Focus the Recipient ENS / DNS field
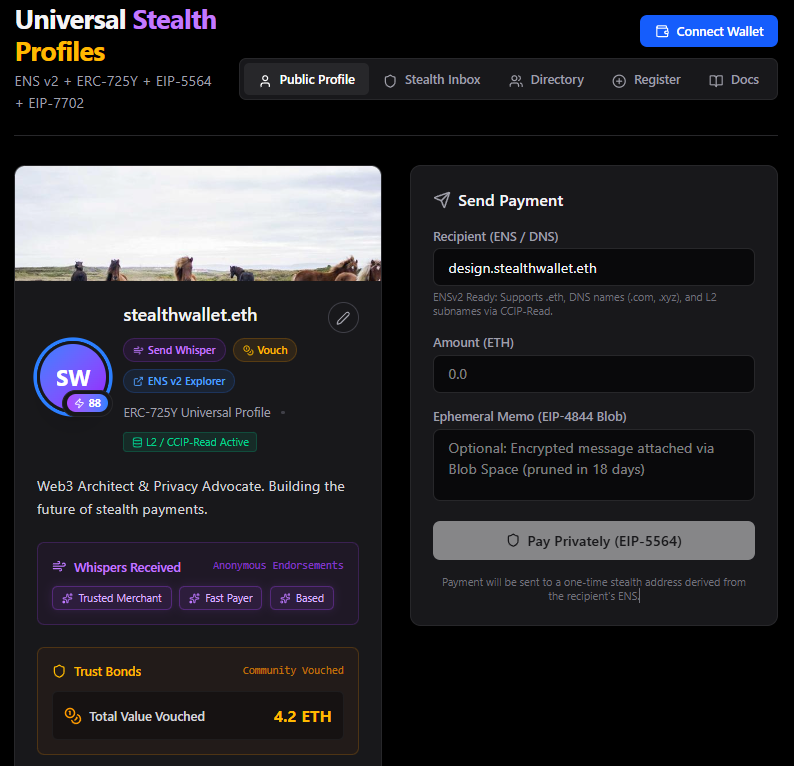The height and width of the screenshot is (766, 794). [x=593, y=268]
